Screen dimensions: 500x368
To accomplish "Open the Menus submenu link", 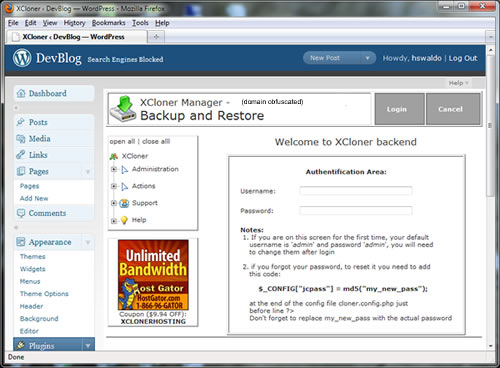I will click(x=30, y=281).
